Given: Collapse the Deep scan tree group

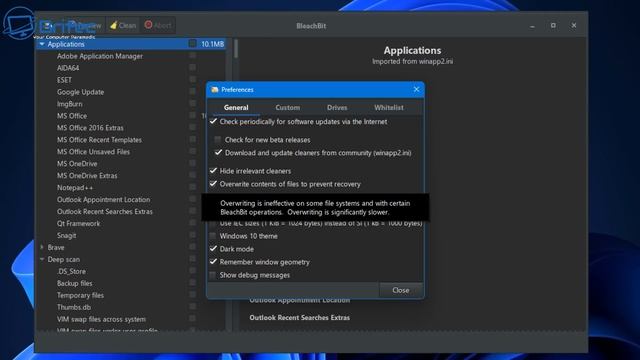Looking at the screenshot, I should pos(42,259).
